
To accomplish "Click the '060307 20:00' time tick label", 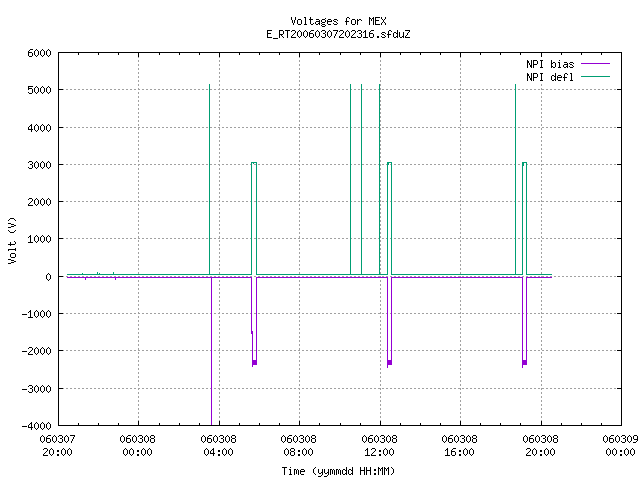I will pyautogui.click(x=58, y=446).
